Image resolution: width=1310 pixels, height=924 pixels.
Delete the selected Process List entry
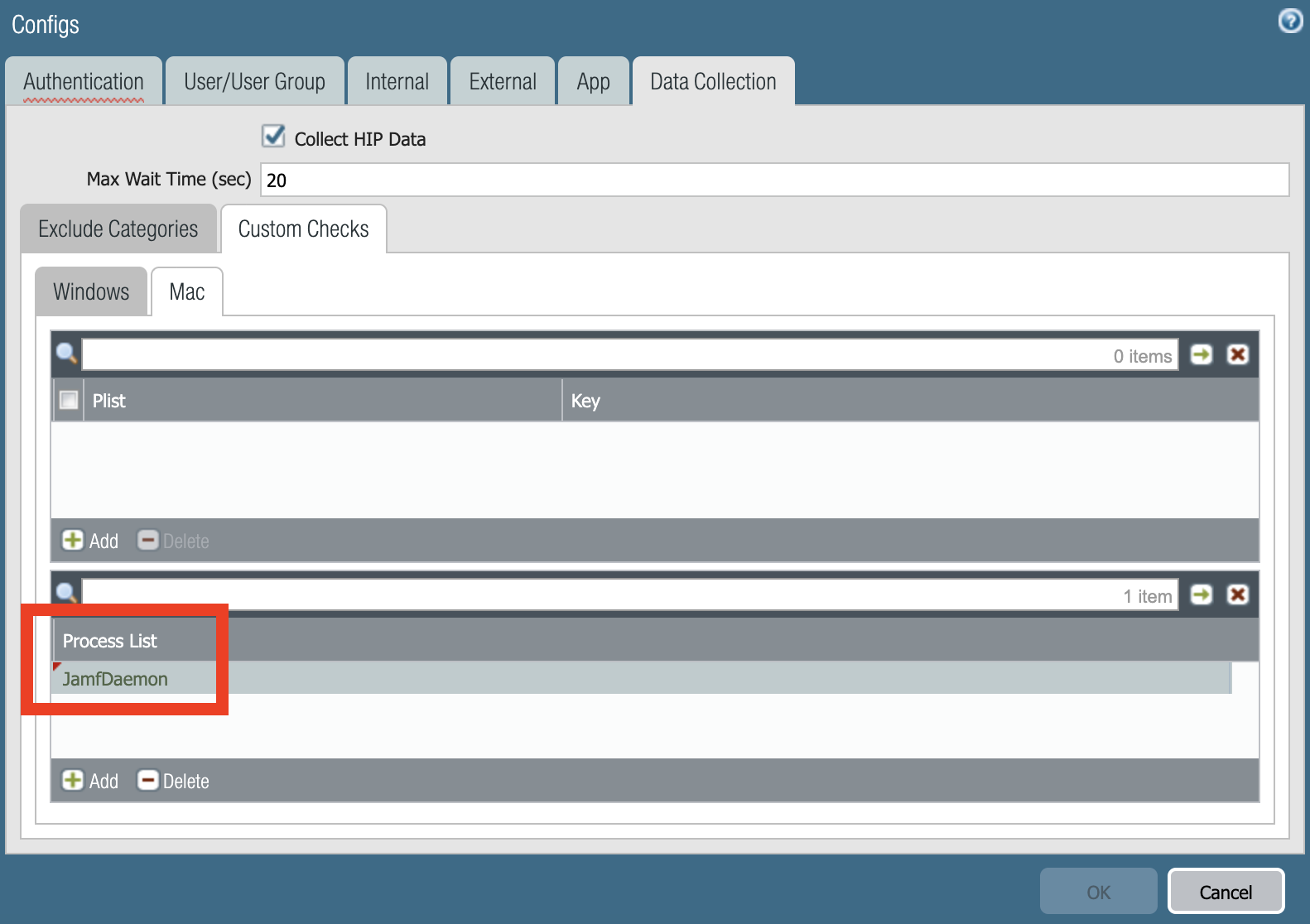tap(173, 781)
